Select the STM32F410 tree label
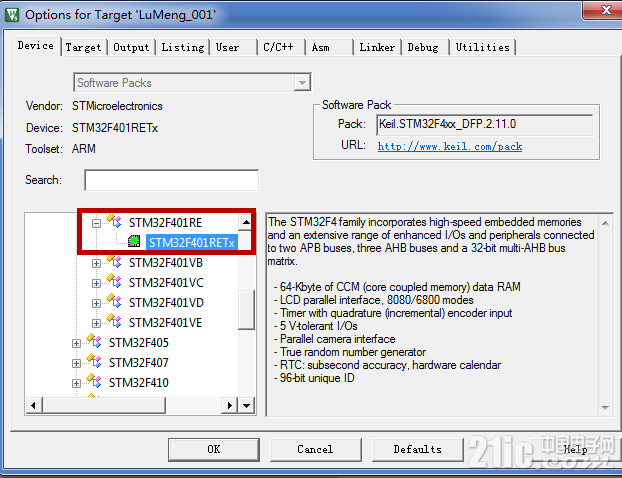This screenshot has height=478, width=622. [x=139, y=382]
